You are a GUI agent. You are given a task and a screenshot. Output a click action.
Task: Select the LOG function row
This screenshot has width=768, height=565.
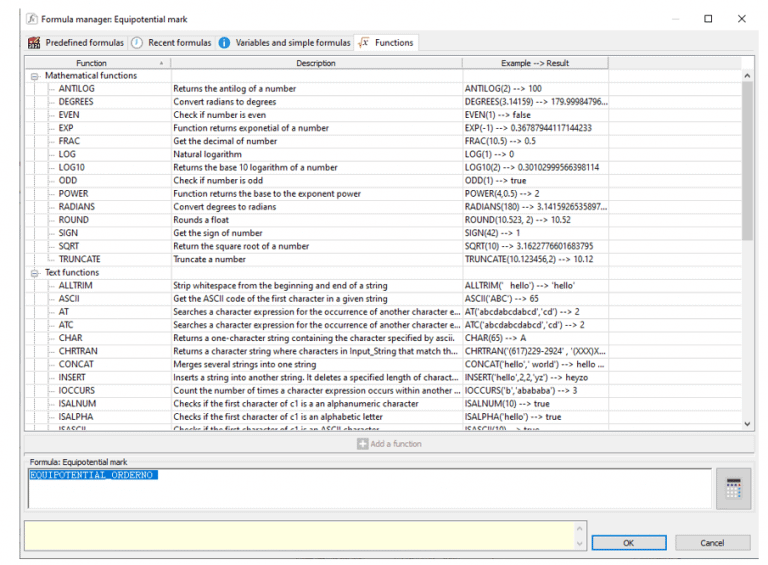click(x=67, y=154)
